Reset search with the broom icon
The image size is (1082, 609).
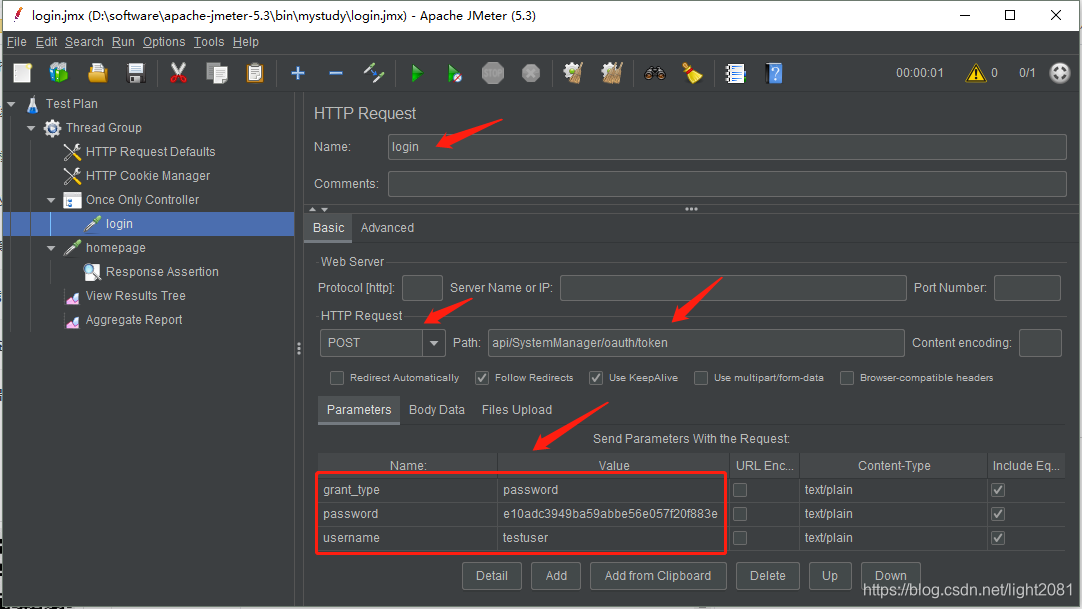pyautogui.click(x=692, y=73)
